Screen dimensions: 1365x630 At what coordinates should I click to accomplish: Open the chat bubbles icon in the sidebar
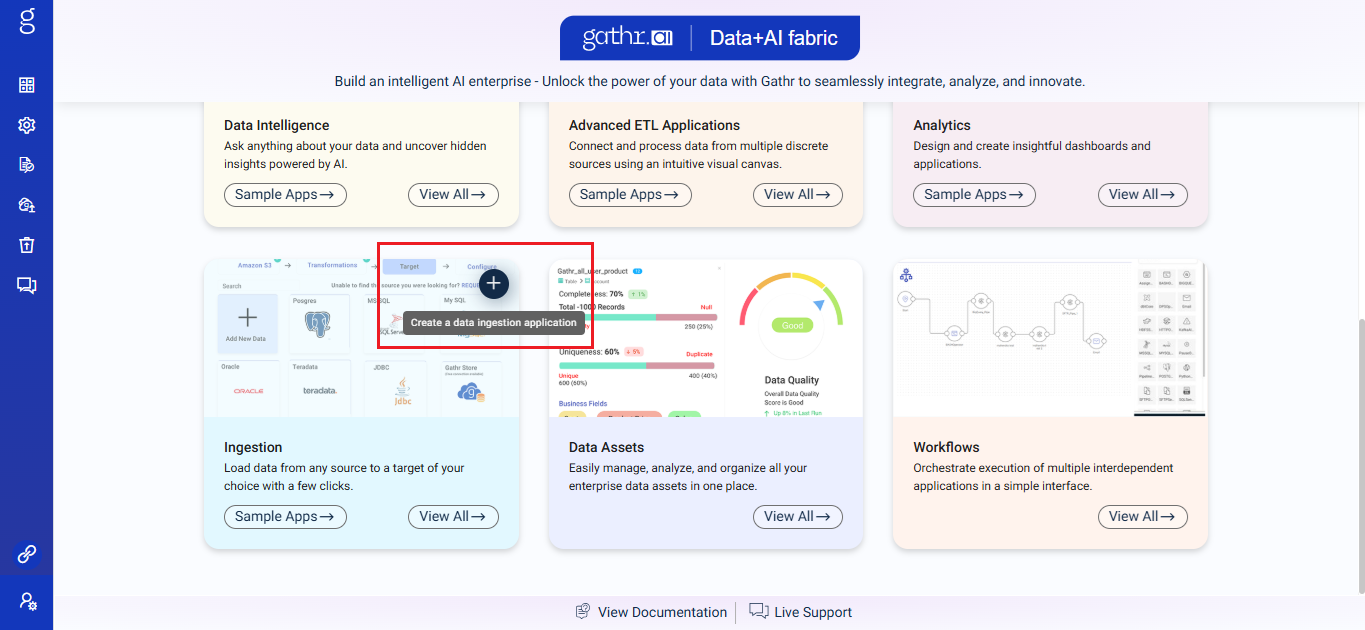pos(27,285)
